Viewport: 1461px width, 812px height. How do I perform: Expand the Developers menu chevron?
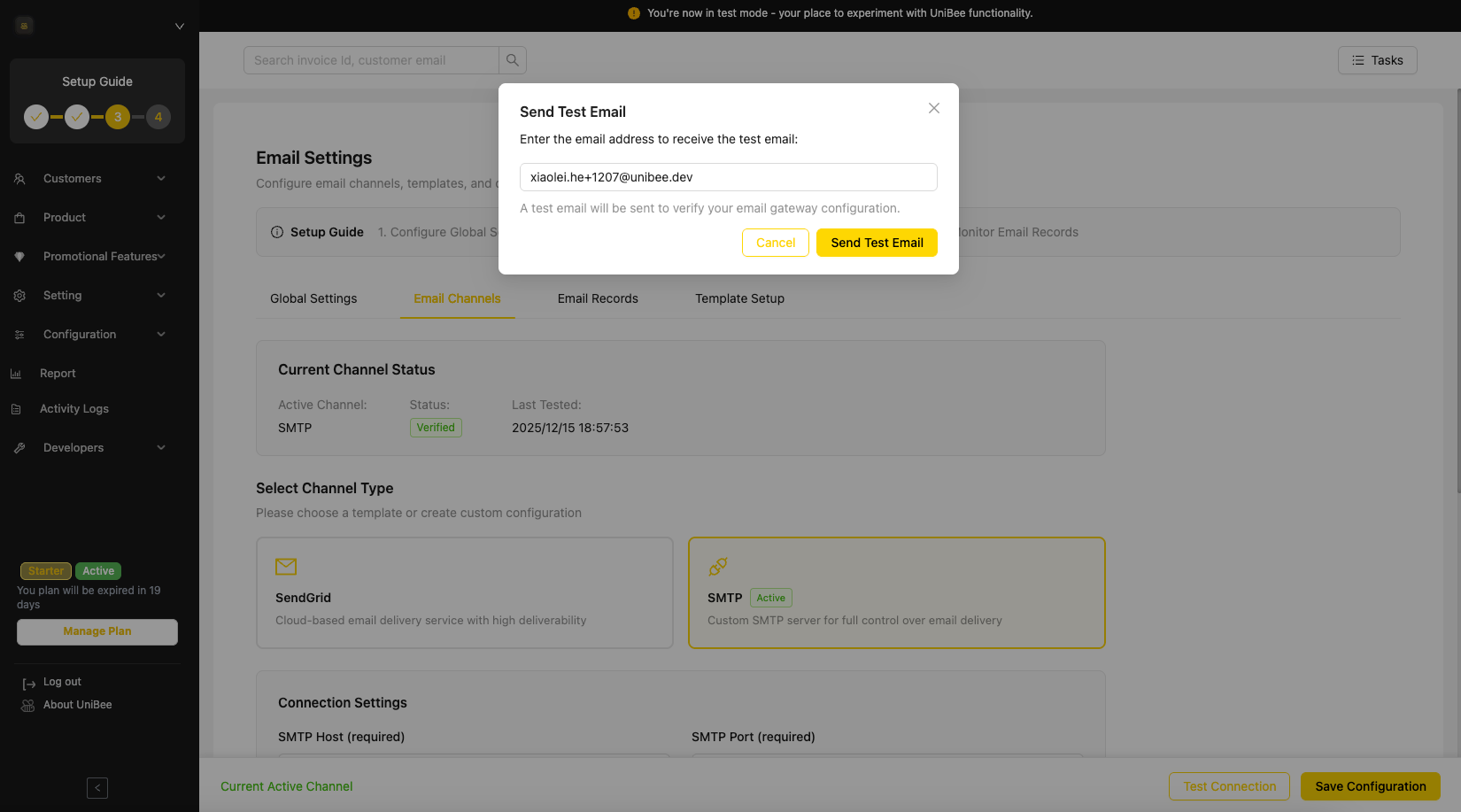(161, 448)
